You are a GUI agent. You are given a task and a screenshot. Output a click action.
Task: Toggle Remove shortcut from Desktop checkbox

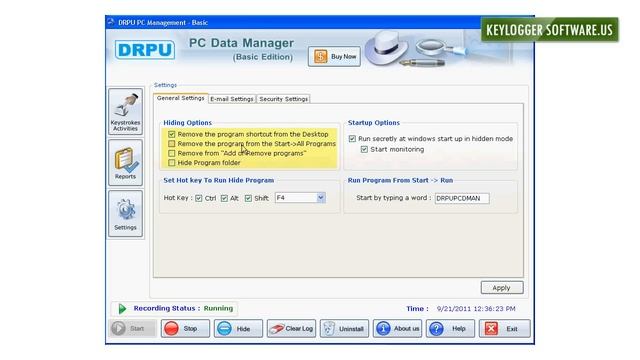pos(171,134)
